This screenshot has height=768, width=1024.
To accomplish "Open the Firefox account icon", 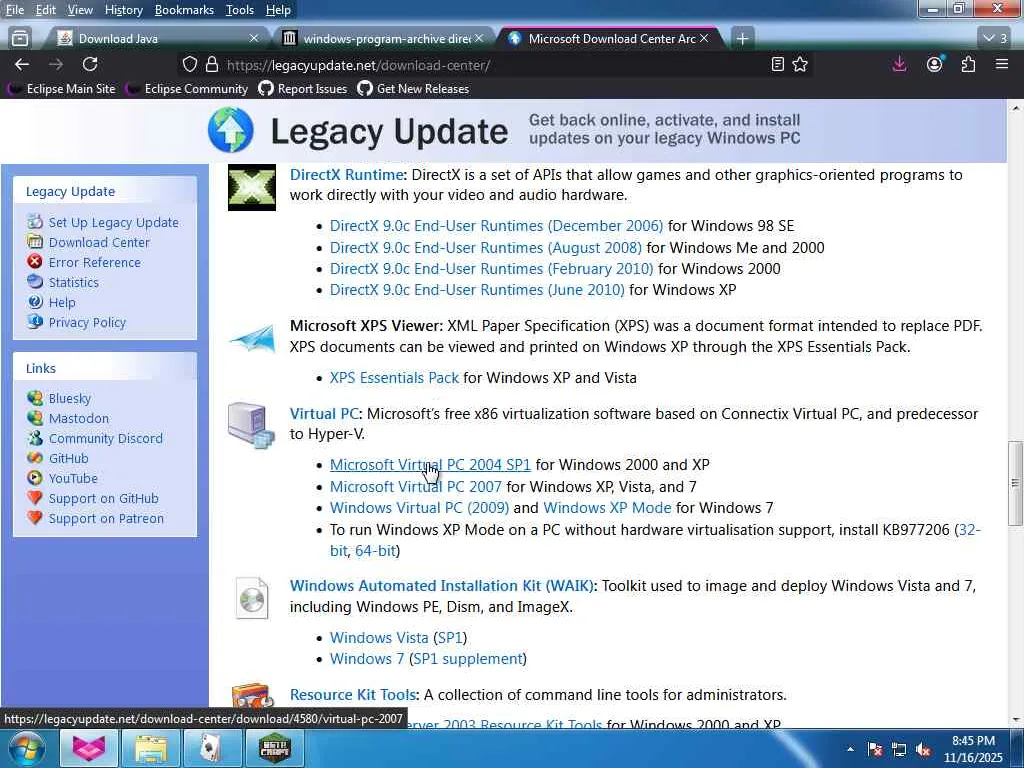I will pos(935,64).
